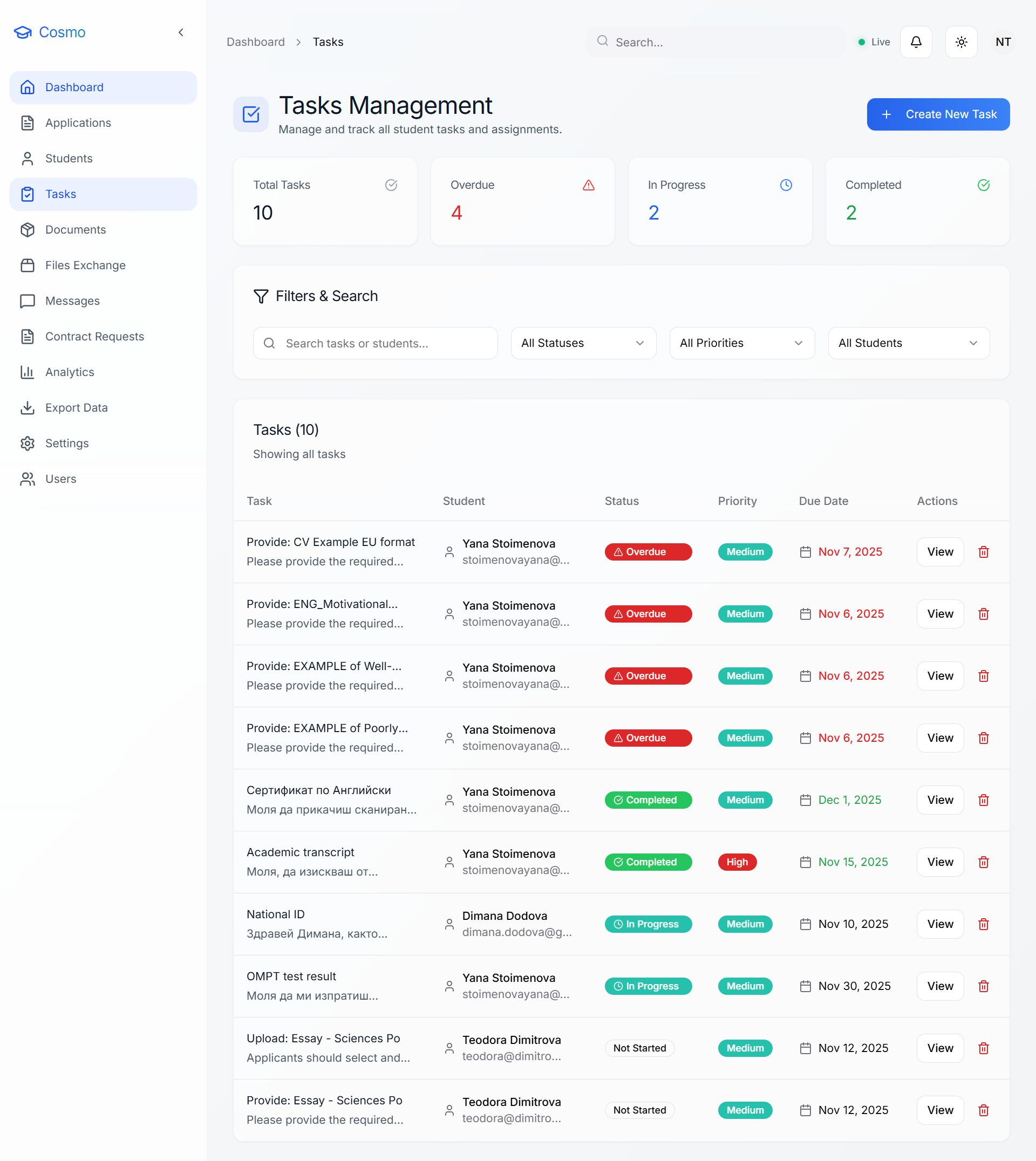Viewport: 1036px width, 1161px height.
Task: Click the Cosmo graduation cap logo
Action: click(x=23, y=32)
